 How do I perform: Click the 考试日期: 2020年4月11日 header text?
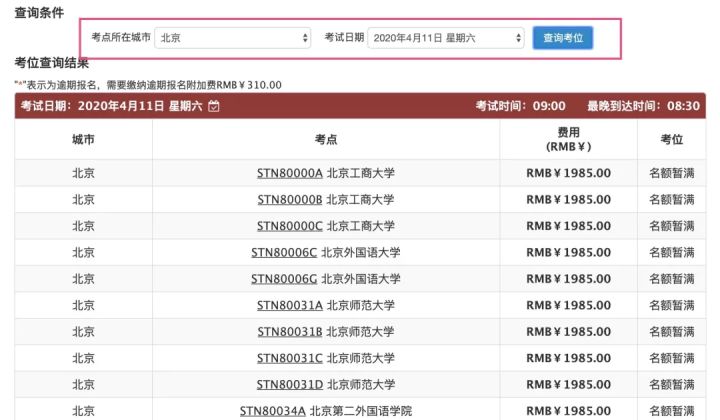(x=111, y=106)
